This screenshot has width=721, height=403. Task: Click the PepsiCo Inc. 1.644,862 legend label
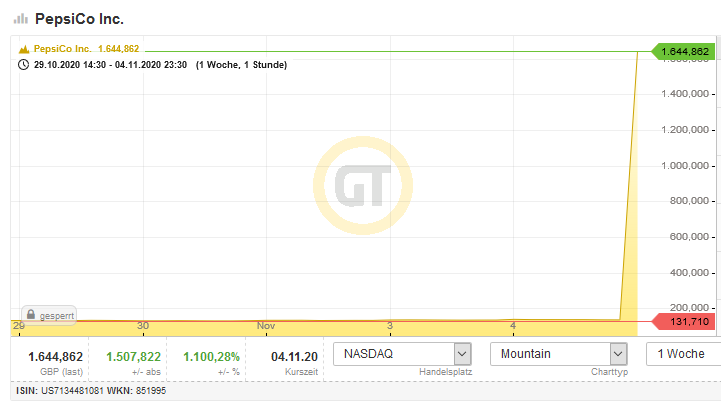click(86, 49)
